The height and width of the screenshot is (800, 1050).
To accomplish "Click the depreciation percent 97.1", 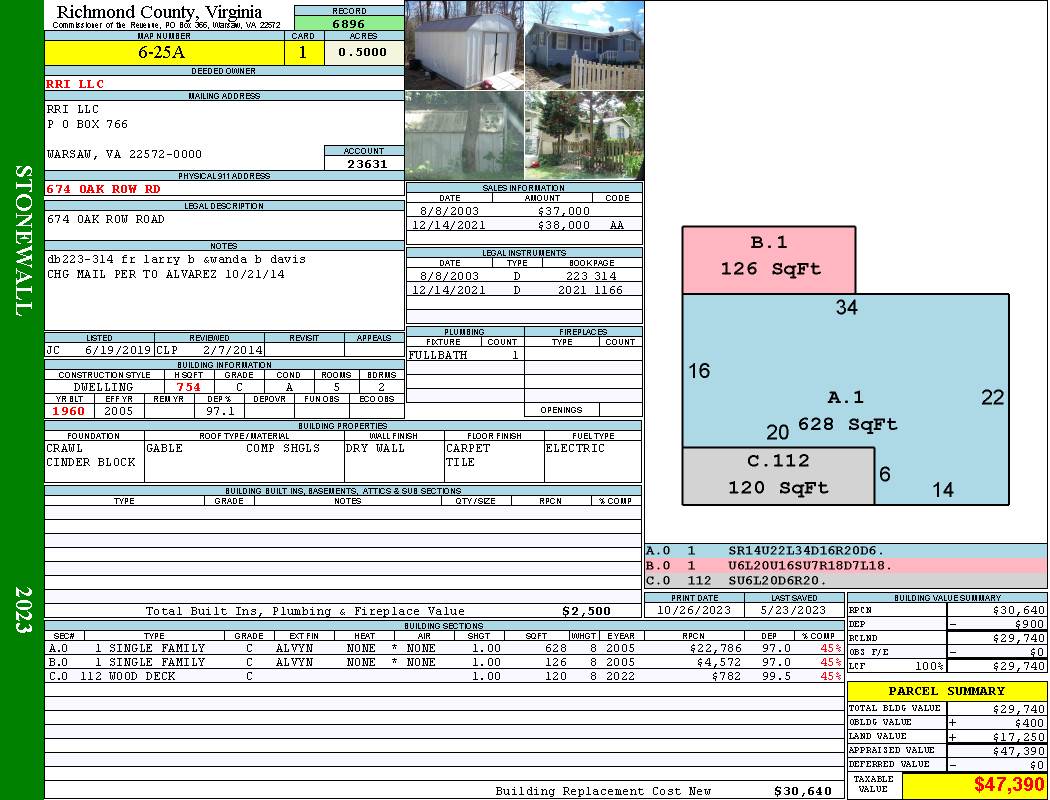I will 220,411.
